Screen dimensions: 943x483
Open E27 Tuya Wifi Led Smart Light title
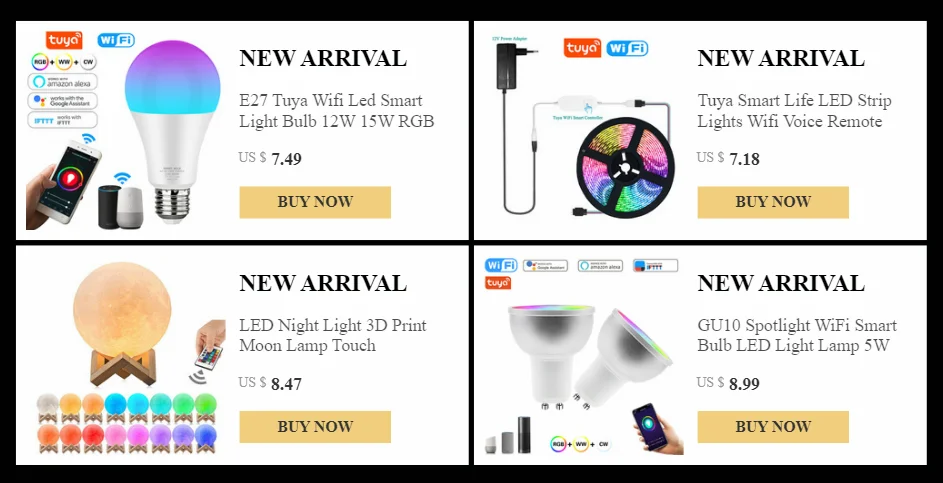point(337,111)
